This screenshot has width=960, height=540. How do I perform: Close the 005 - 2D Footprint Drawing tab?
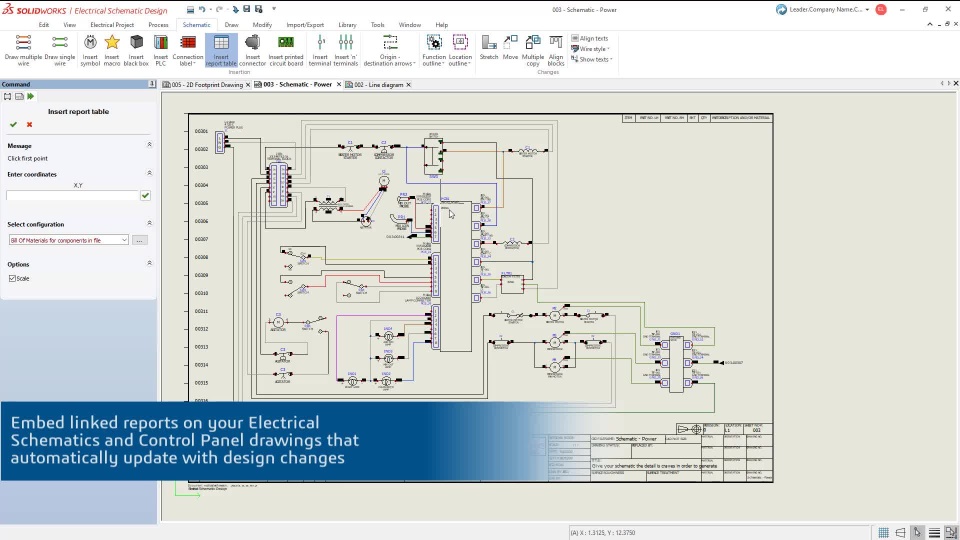coord(248,85)
